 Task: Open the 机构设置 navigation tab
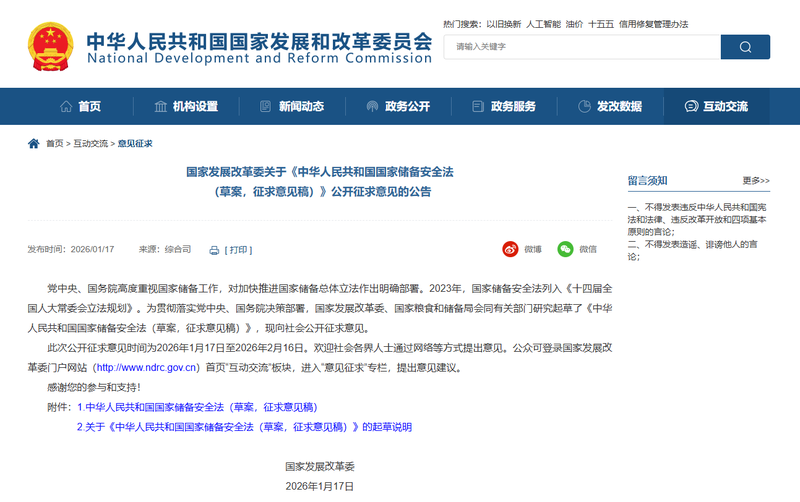point(186,107)
